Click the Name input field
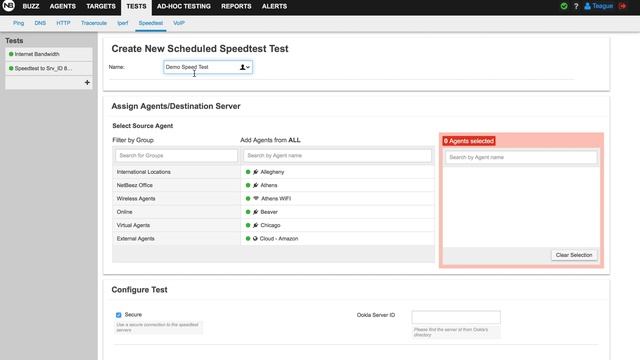Viewport: 640px width, 360px height. click(x=208, y=67)
